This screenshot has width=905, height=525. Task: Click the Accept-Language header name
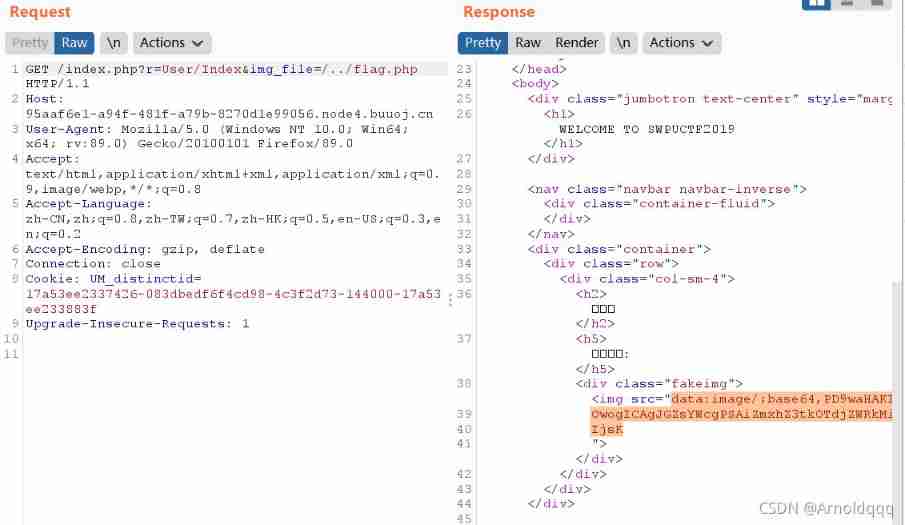(88, 204)
